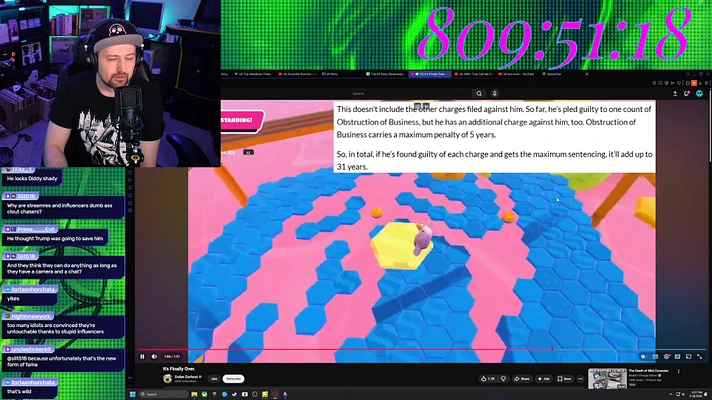Screen dimensions: 712x400
Task: Click the chat message that's wild
Action: tap(19, 391)
